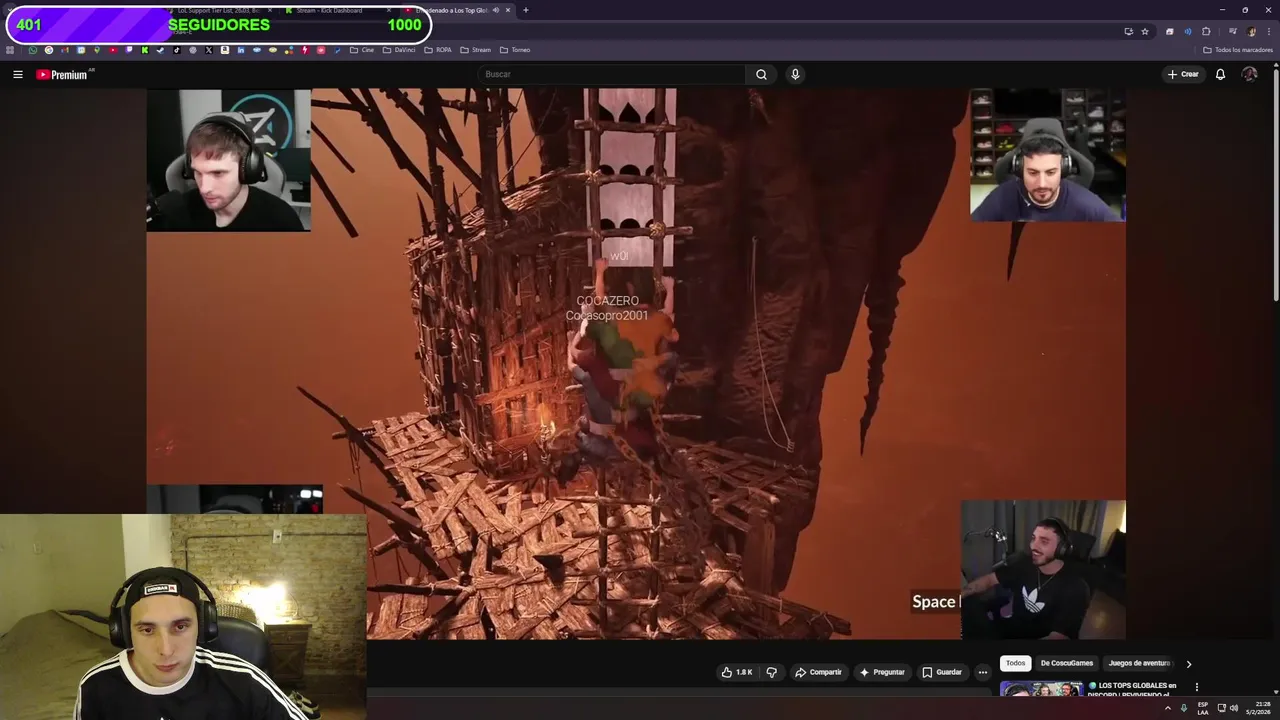Click install/cast icon in address bar
Screen dimensions: 1280x720
coord(1129,31)
